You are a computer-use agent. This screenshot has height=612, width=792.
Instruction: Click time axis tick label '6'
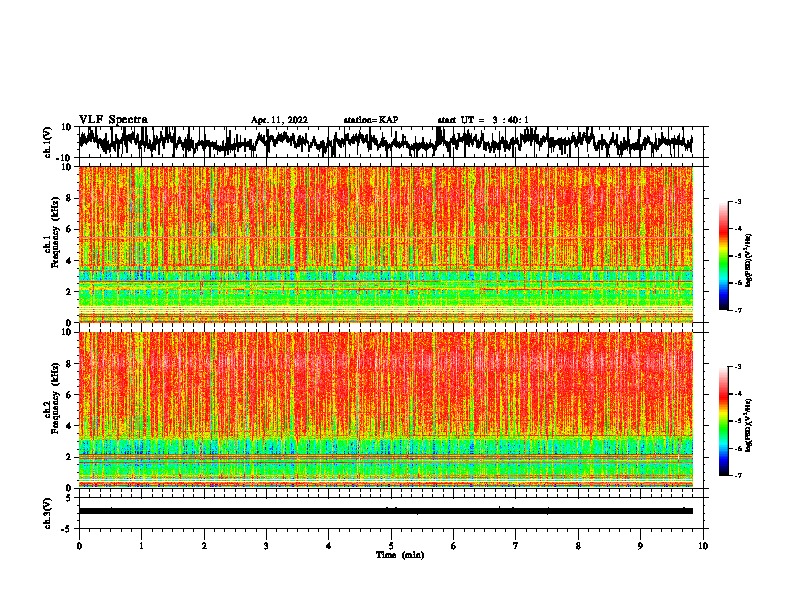(x=454, y=546)
